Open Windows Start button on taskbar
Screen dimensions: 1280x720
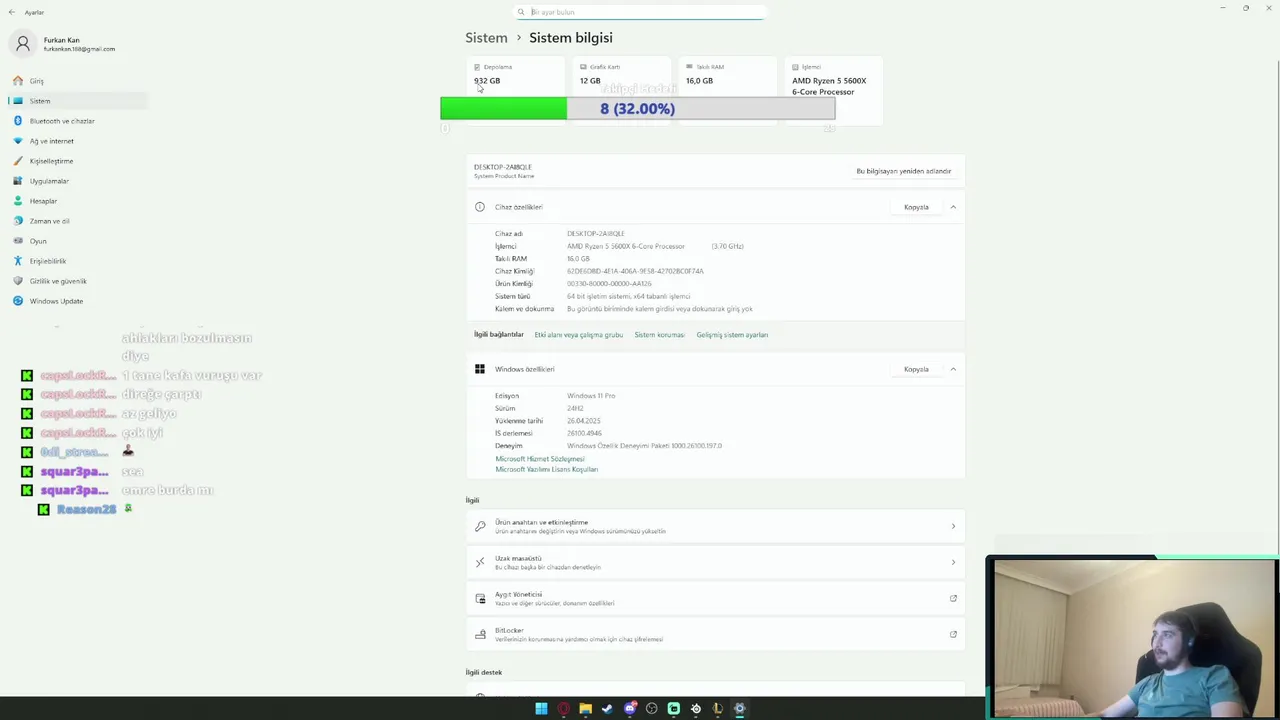point(541,709)
